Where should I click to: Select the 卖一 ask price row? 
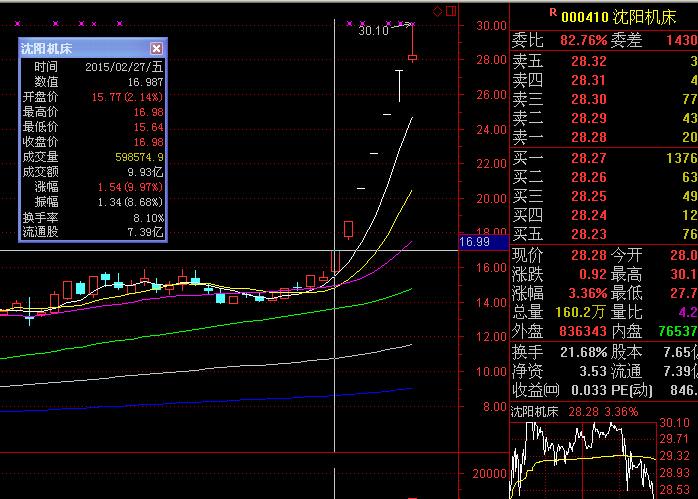(600, 137)
